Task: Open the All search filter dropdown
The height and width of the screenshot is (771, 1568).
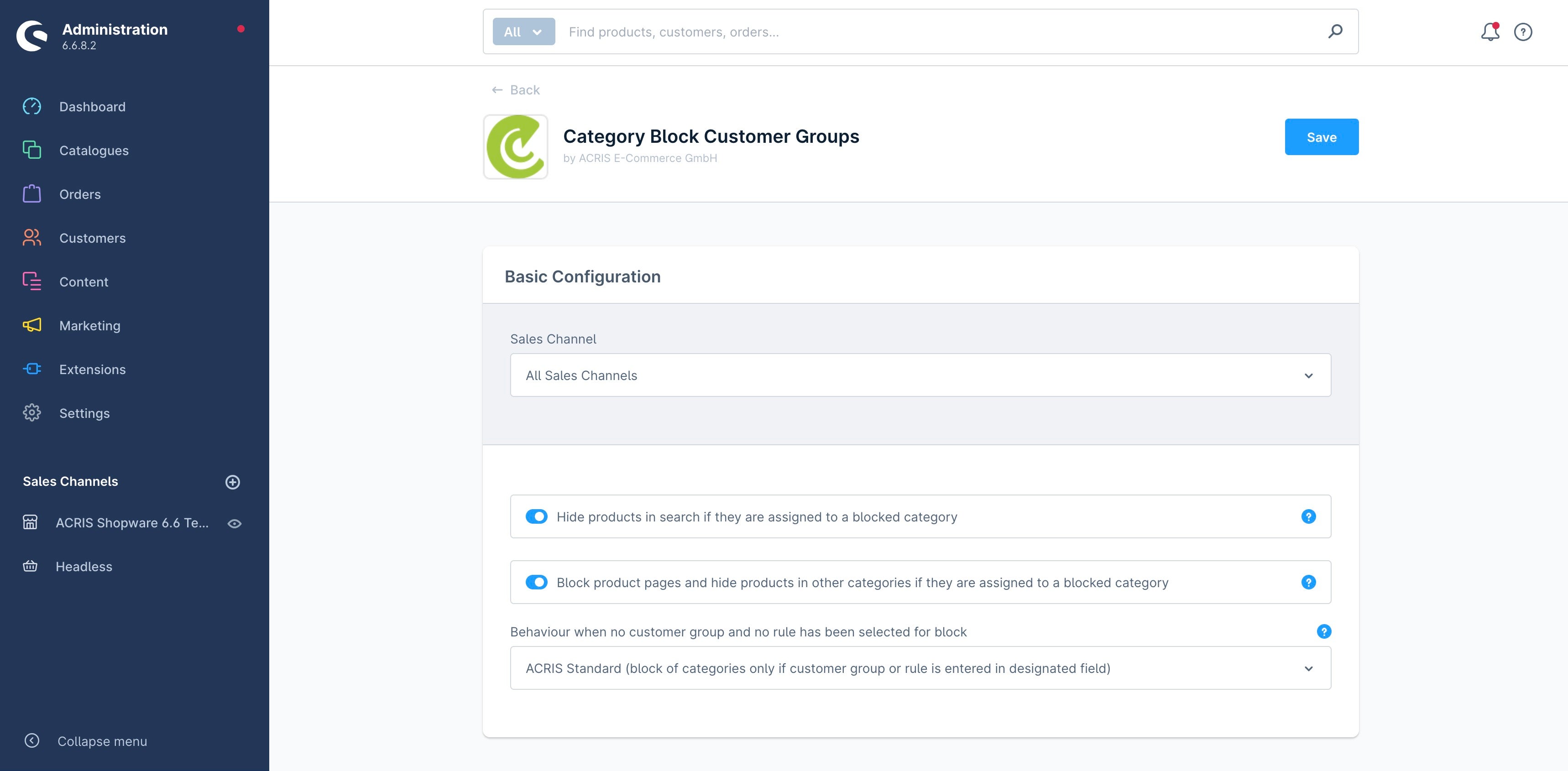Action: click(x=523, y=31)
